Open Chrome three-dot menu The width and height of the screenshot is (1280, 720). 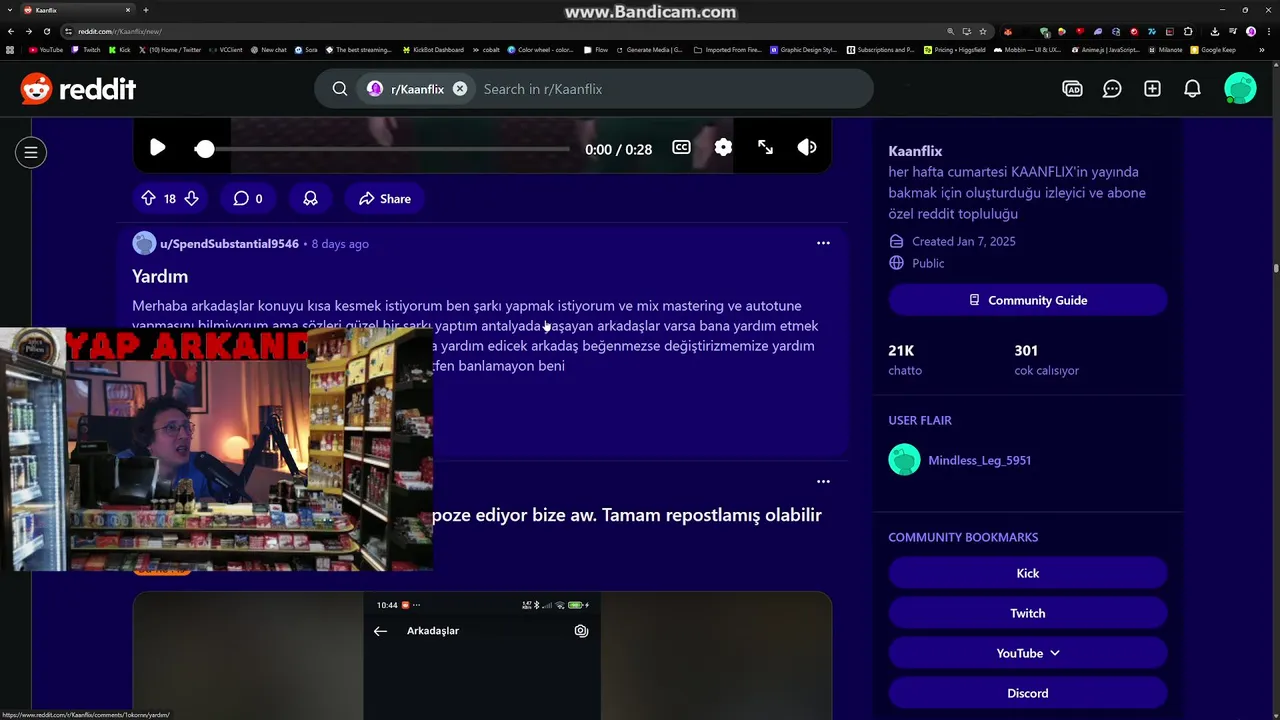pos(1267,31)
